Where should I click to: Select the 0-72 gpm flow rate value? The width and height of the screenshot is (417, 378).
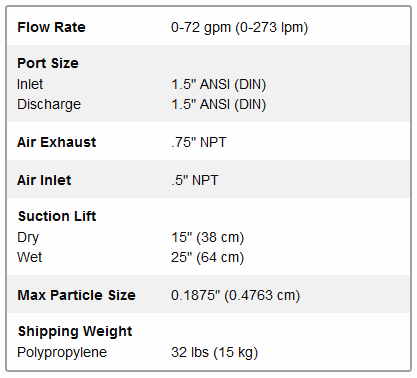239,27
